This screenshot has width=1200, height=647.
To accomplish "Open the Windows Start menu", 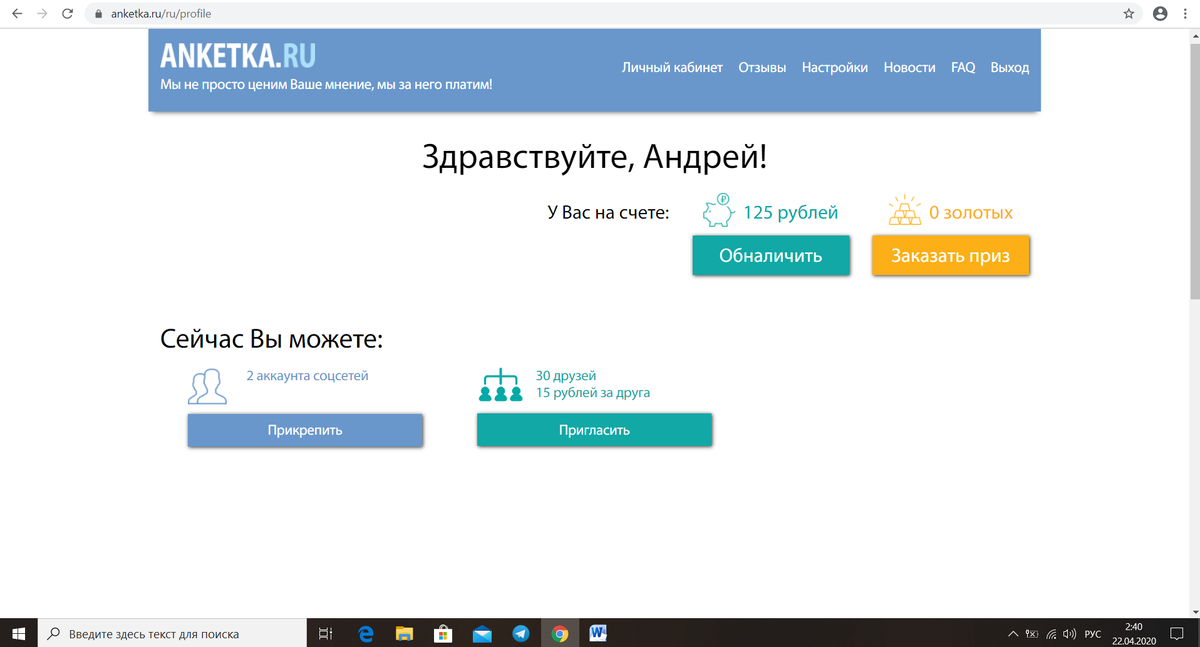I will pos(19,633).
